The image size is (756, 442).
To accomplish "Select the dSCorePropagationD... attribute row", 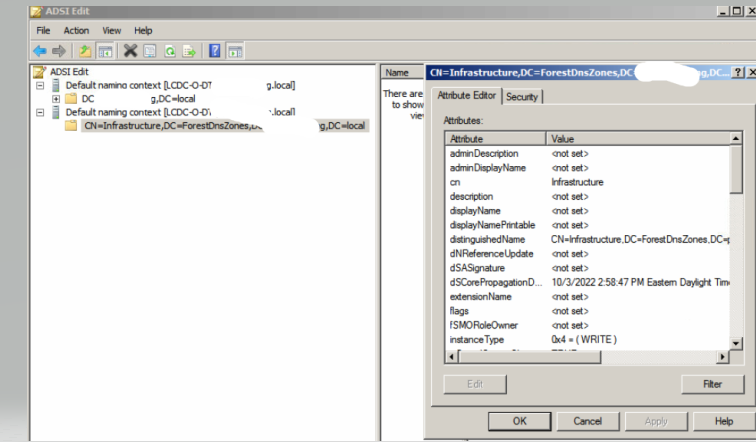I will (x=587, y=282).
